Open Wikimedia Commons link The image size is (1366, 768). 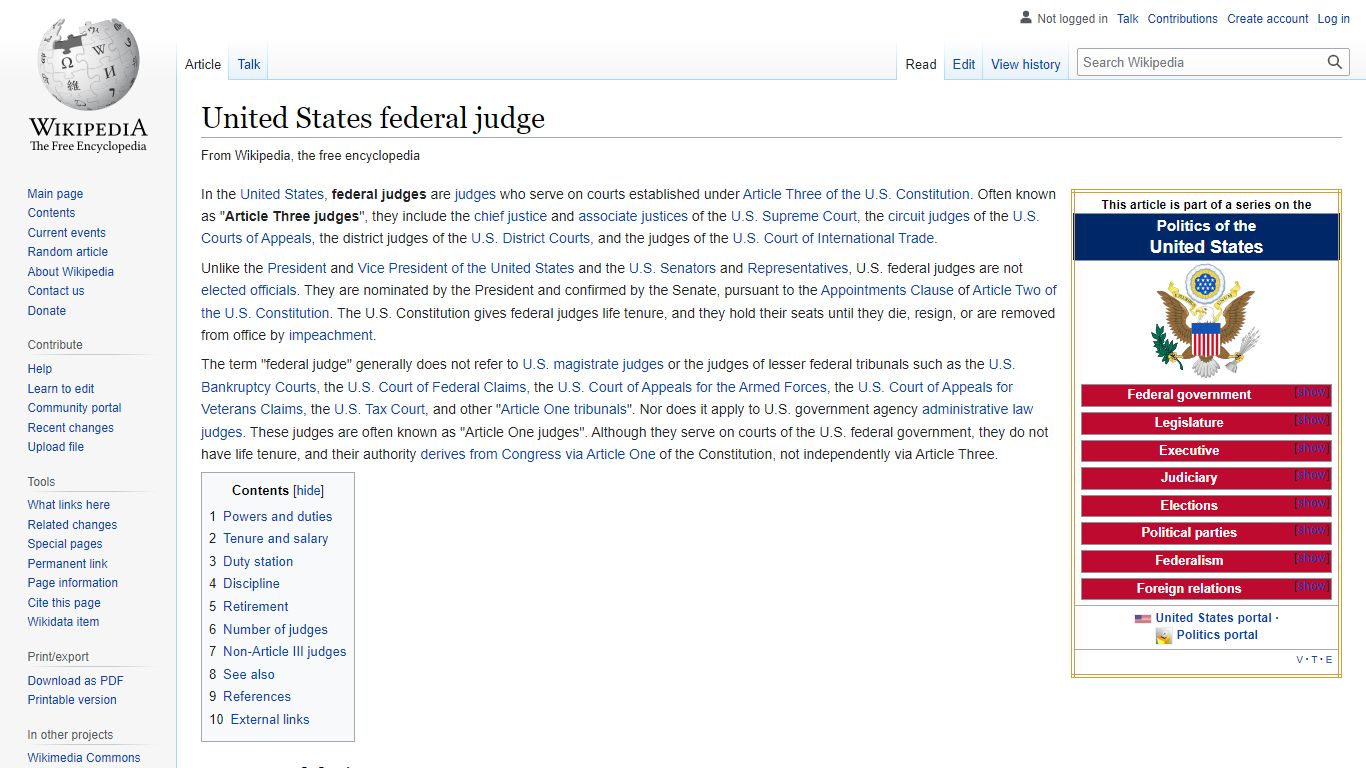(84, 758)
